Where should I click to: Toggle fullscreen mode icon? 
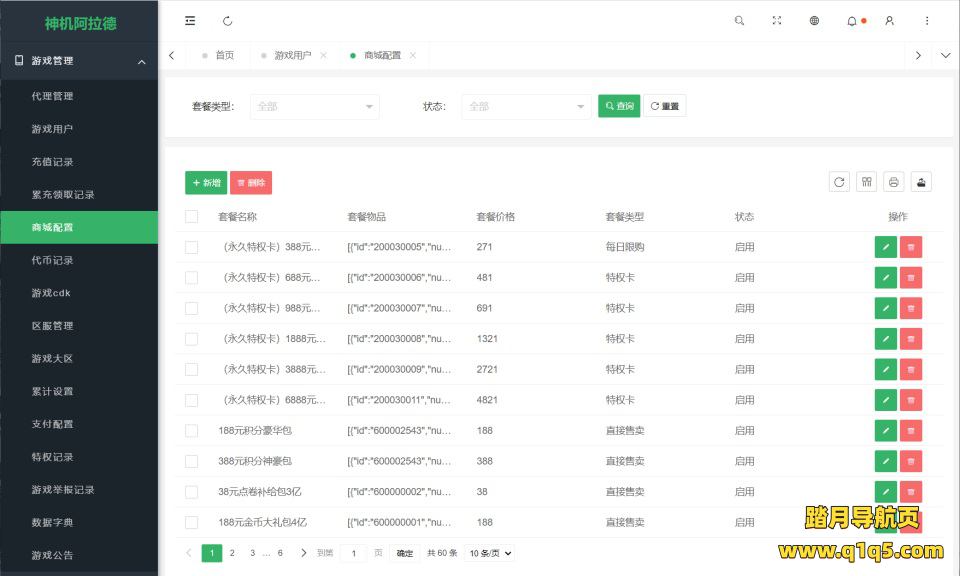[x=777, y=21]
